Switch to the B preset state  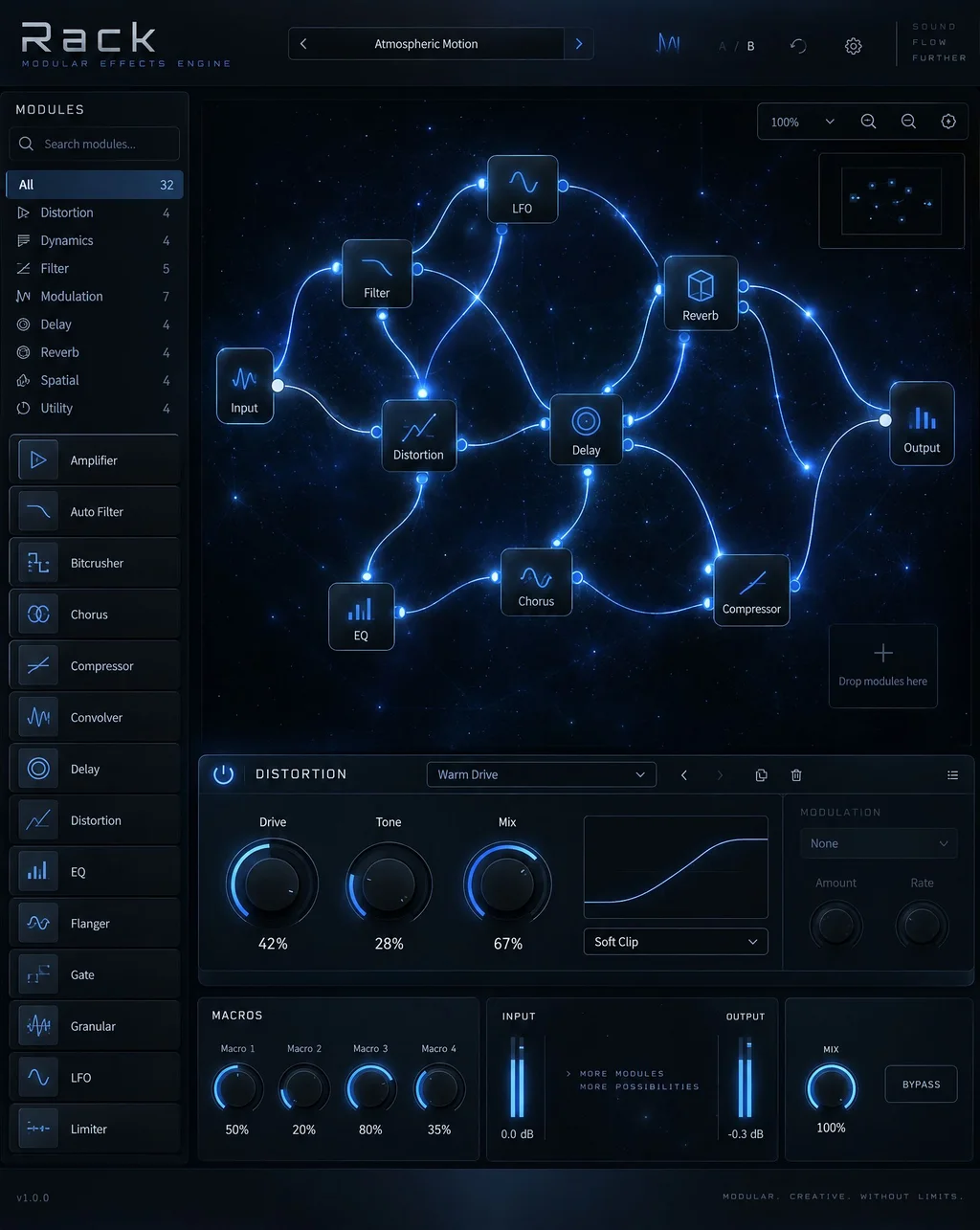pos(750,46)
